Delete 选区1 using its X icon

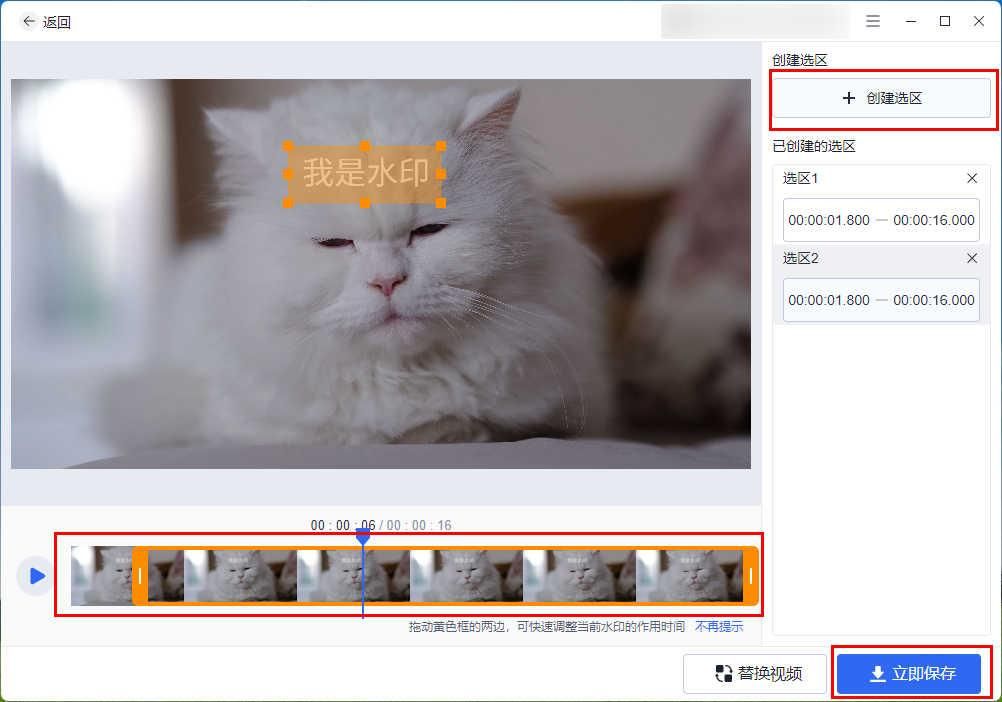coord(971,178)
